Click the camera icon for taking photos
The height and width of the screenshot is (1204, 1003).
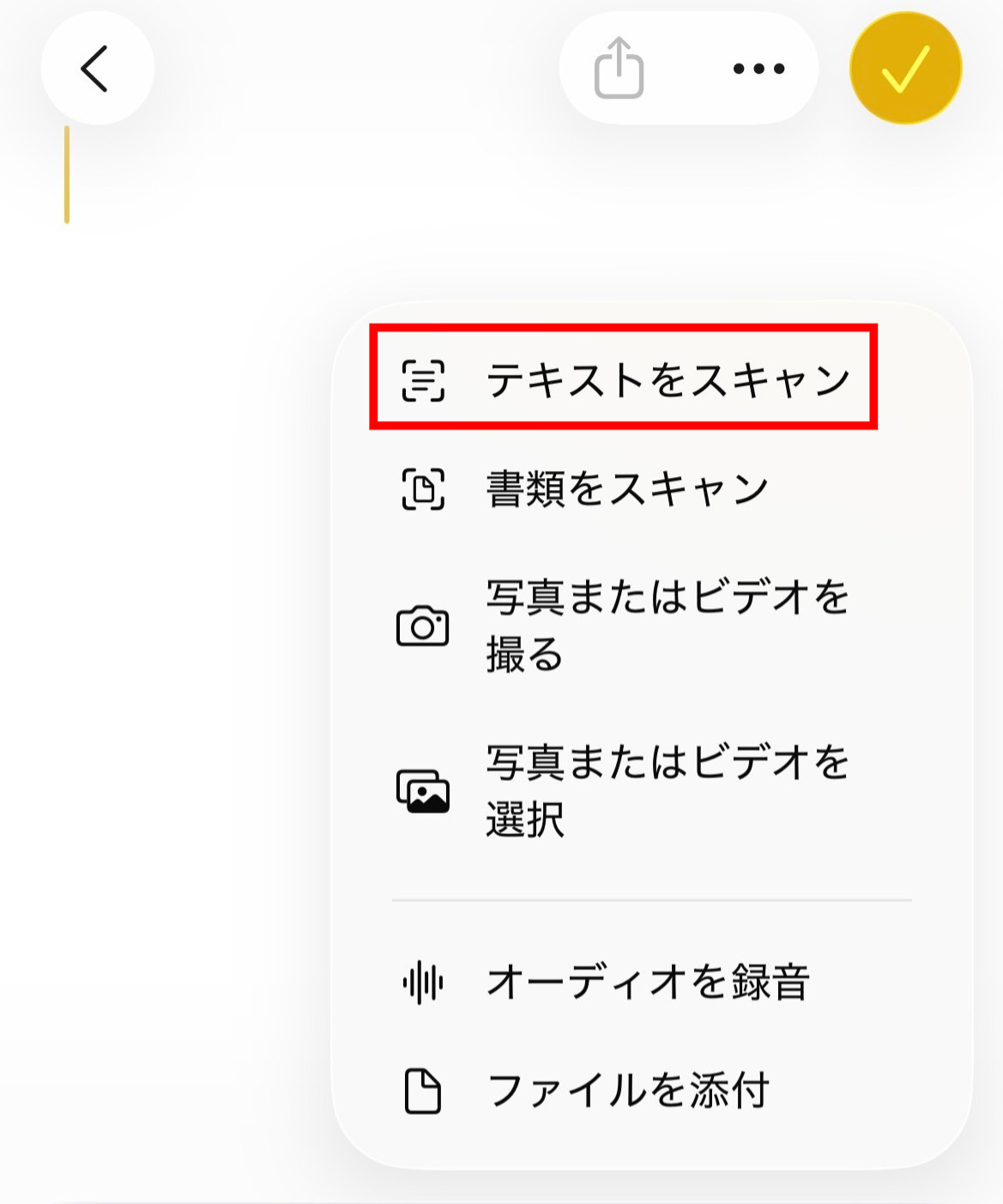pyautogui.click(x=422, y=625)
